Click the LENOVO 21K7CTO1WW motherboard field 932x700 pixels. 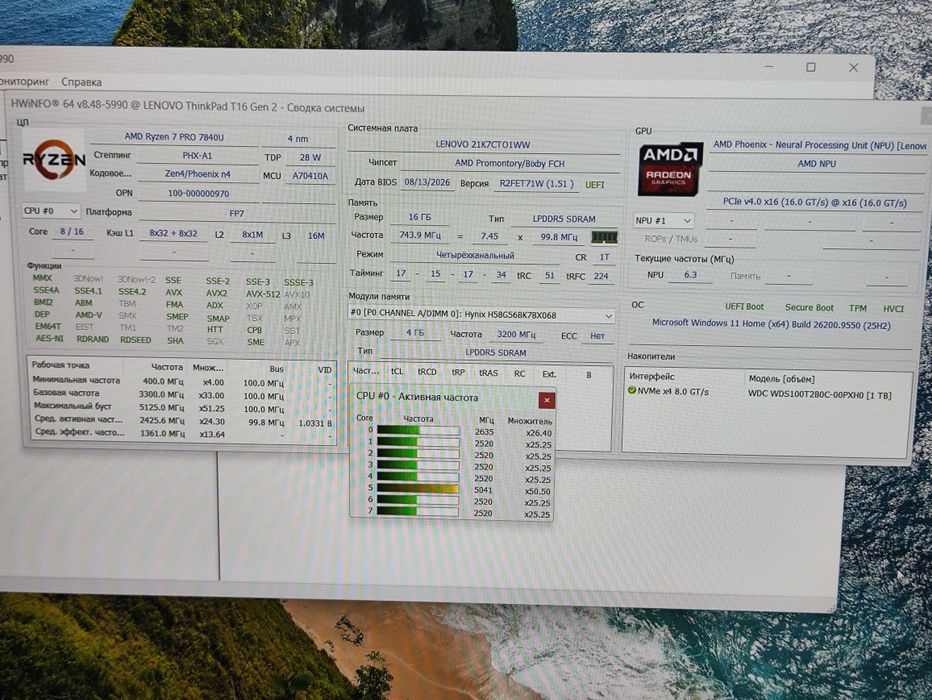(x=483, y=144)
